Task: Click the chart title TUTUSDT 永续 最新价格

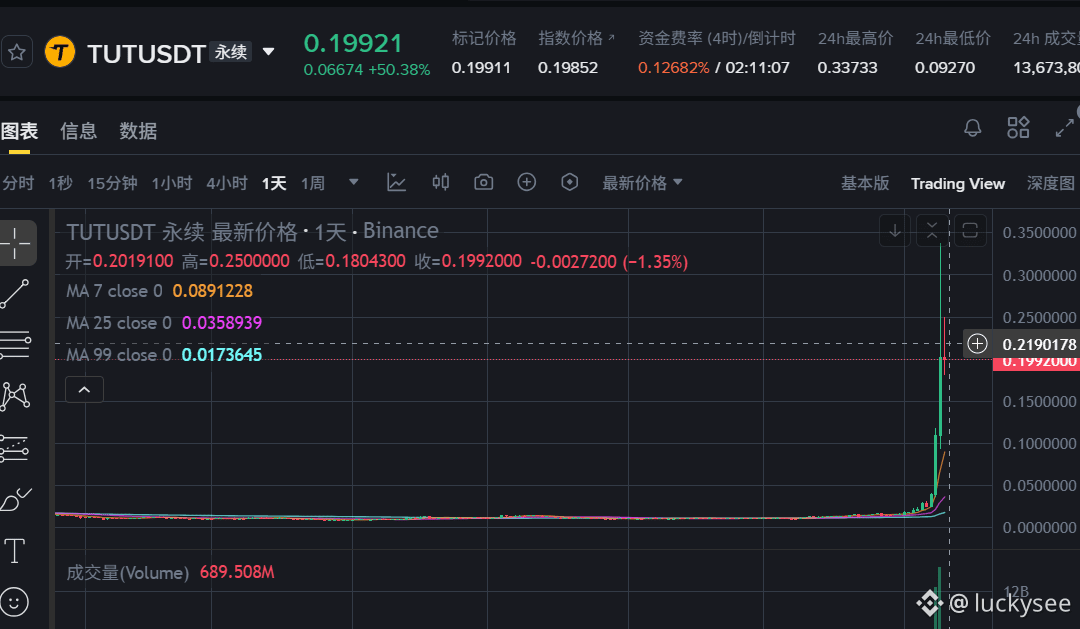Action: (x=182, y=231)
